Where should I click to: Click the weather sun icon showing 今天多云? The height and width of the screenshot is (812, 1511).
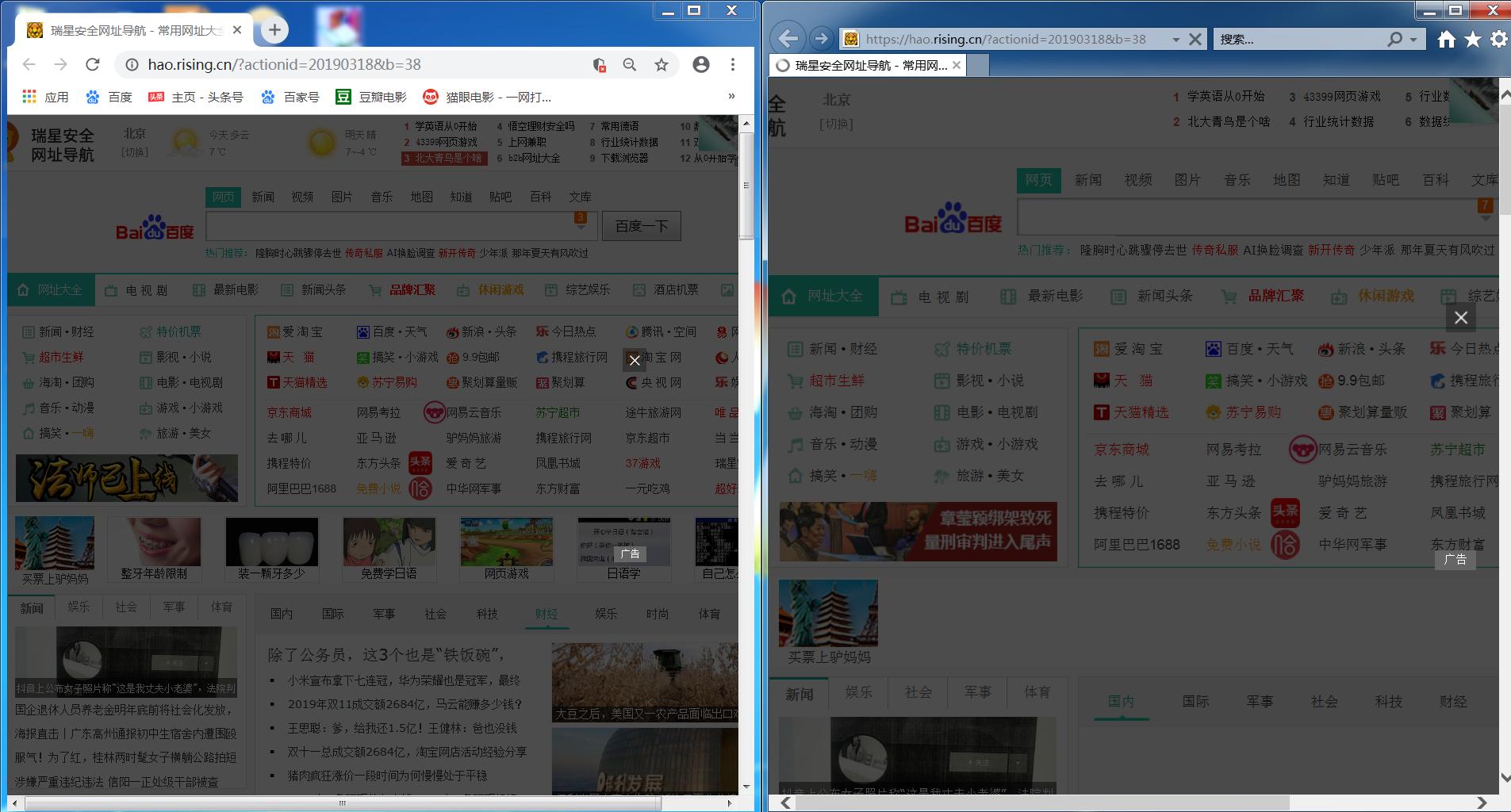point(185,141)
